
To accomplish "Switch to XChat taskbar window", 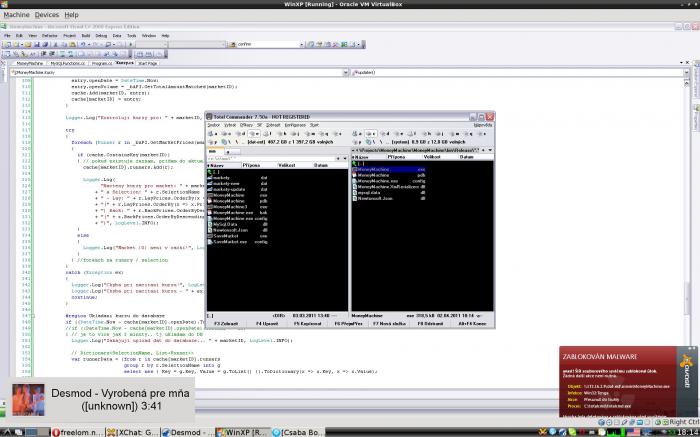I will [132, 432].
